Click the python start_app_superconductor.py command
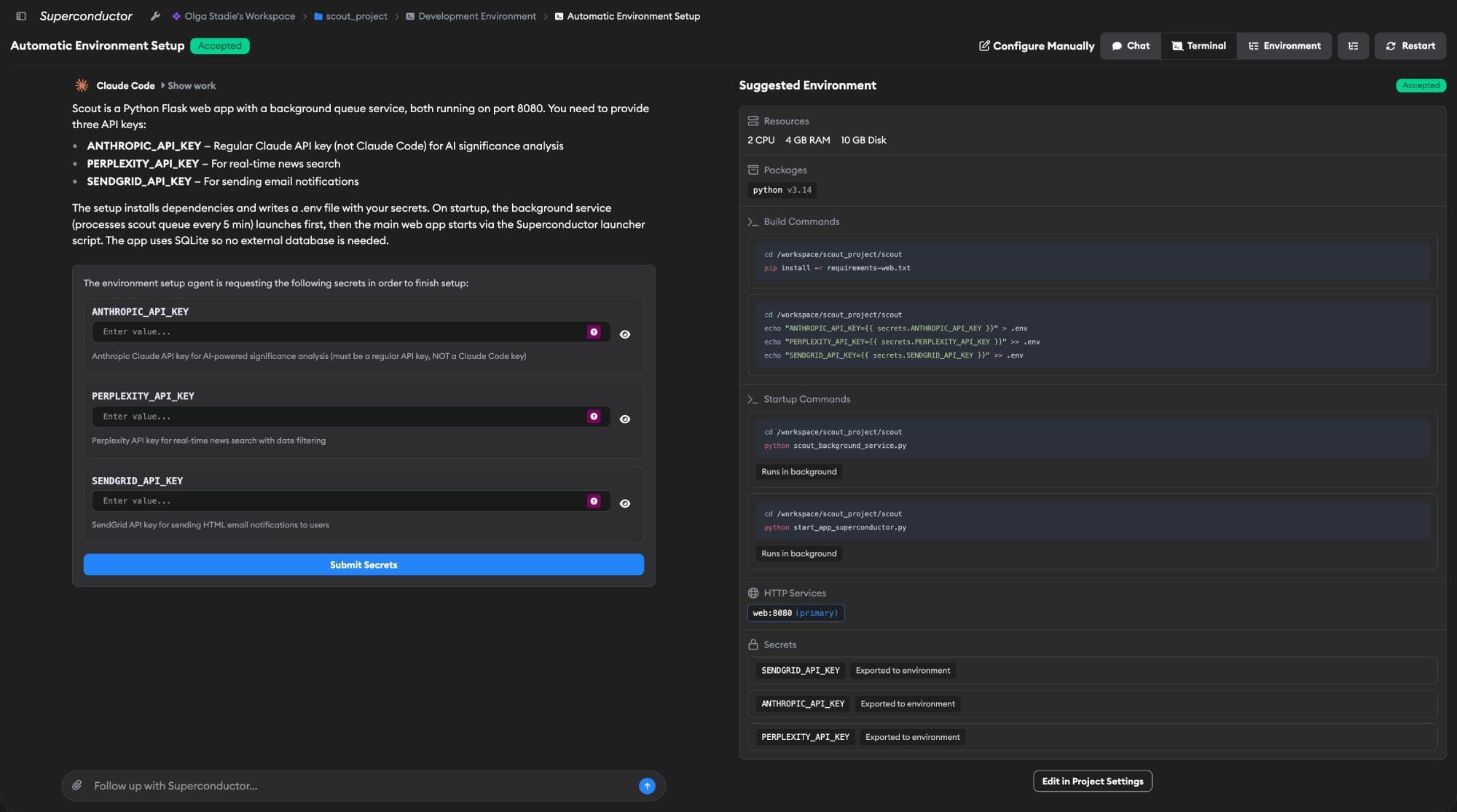 click(x=835, y=527)
